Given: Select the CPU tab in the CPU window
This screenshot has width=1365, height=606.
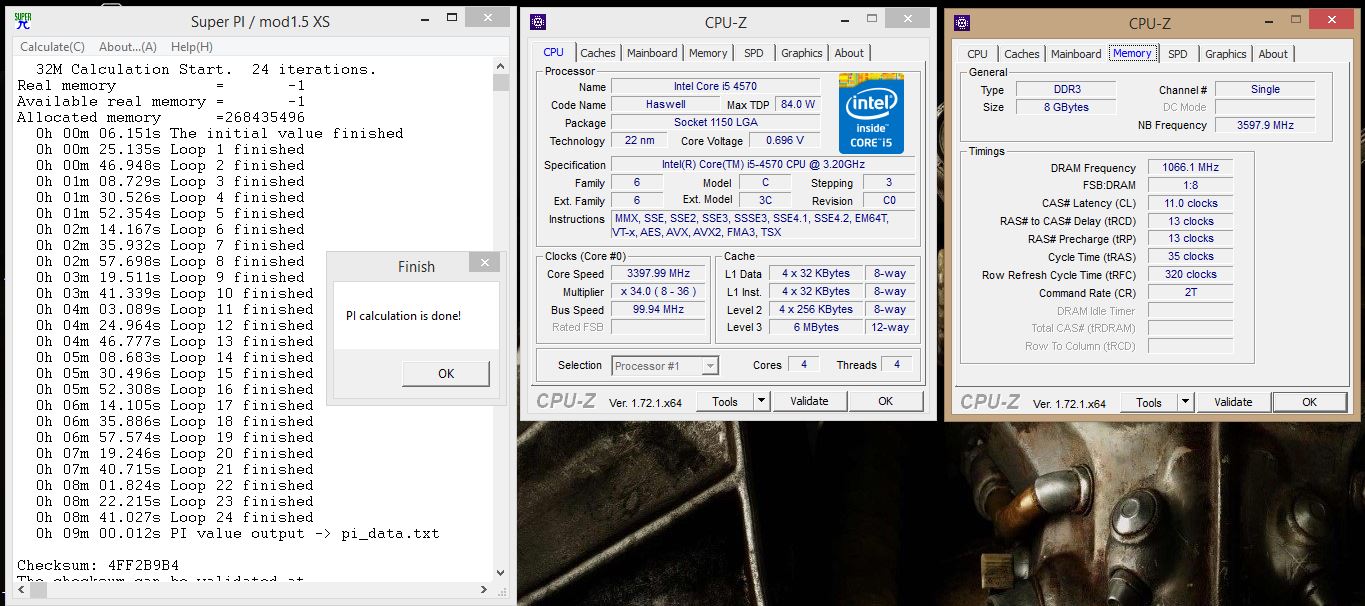Looking at the screenshot, I should (553, 52).
